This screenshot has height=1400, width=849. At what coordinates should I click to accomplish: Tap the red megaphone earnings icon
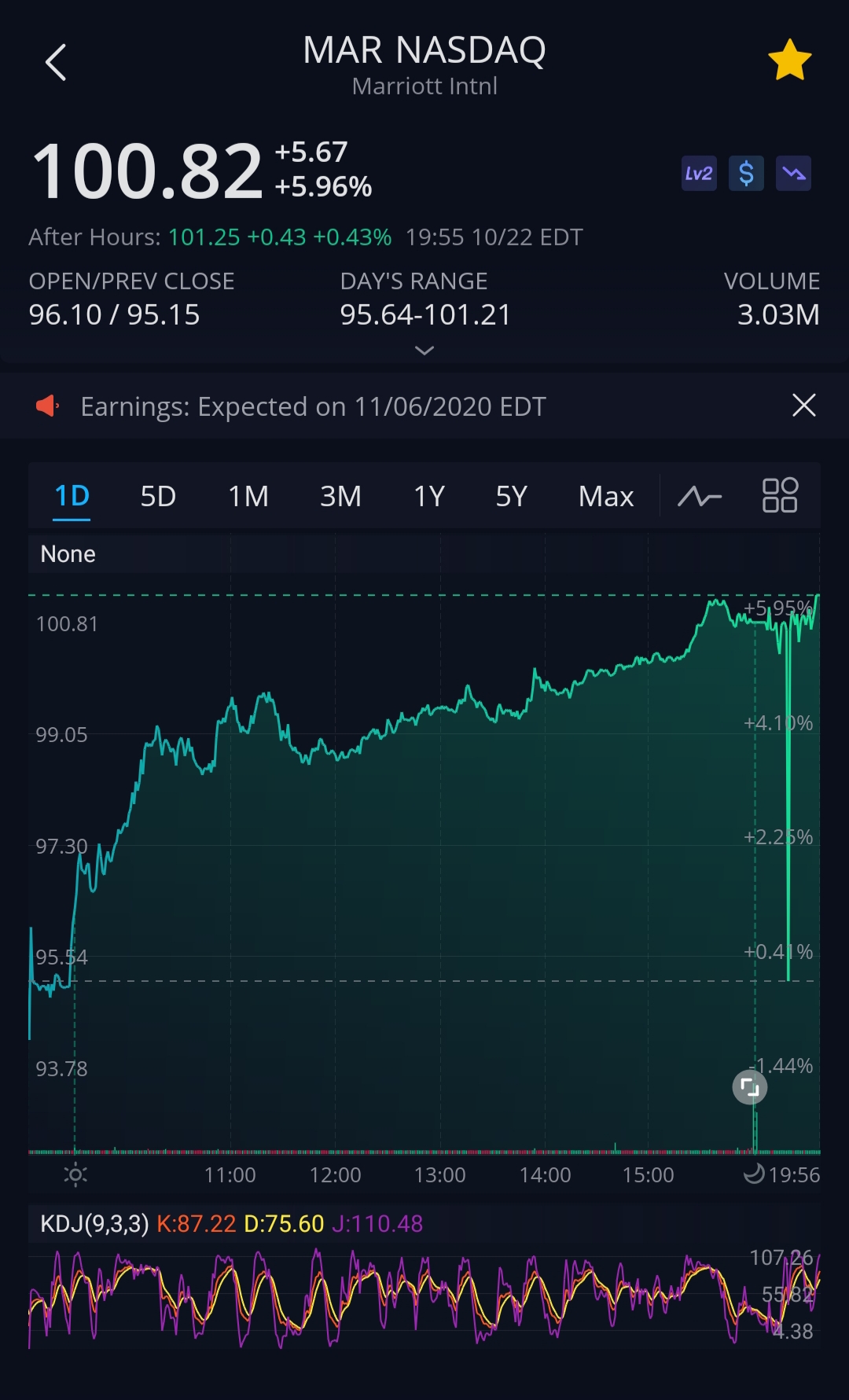[x=48, y=406]
